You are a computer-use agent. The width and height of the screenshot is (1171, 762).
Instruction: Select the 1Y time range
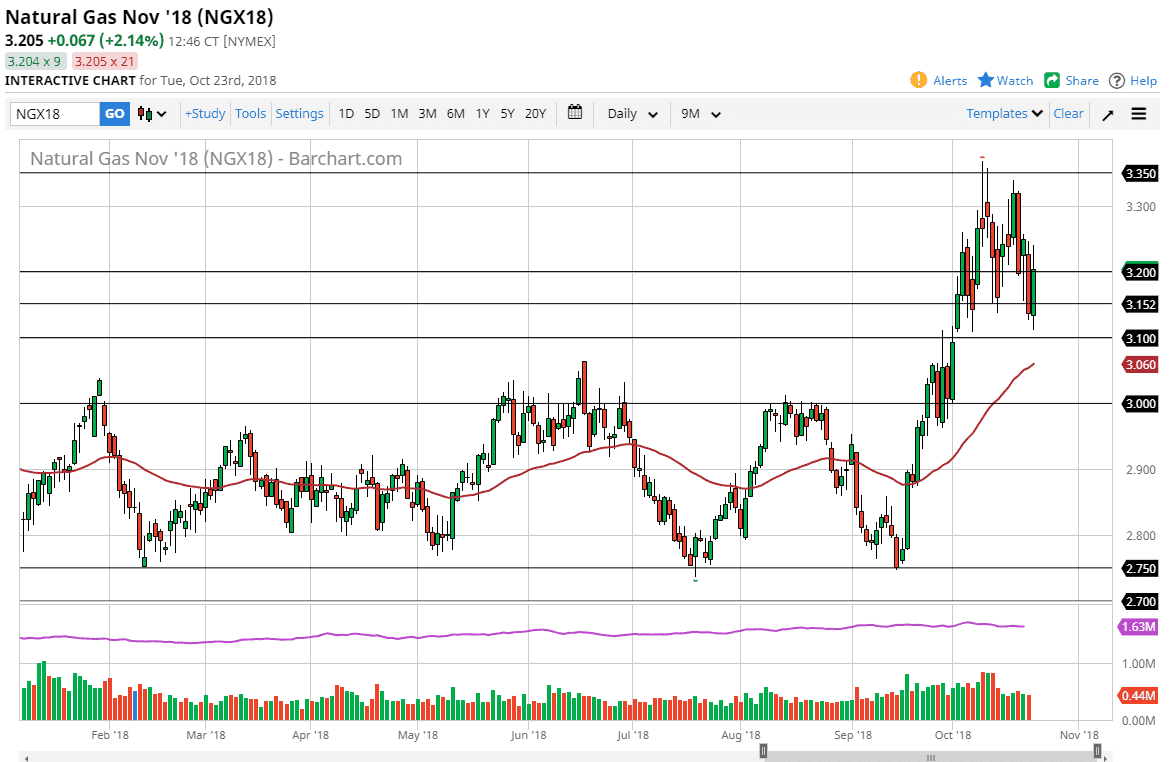[x=482, y=114]
